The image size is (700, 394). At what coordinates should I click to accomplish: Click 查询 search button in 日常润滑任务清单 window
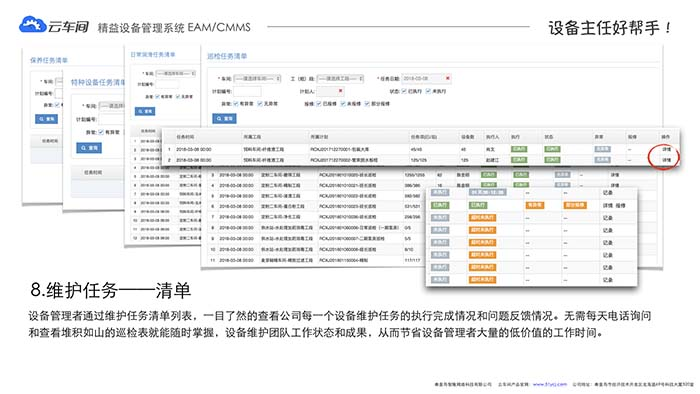(x=145, y=111)
